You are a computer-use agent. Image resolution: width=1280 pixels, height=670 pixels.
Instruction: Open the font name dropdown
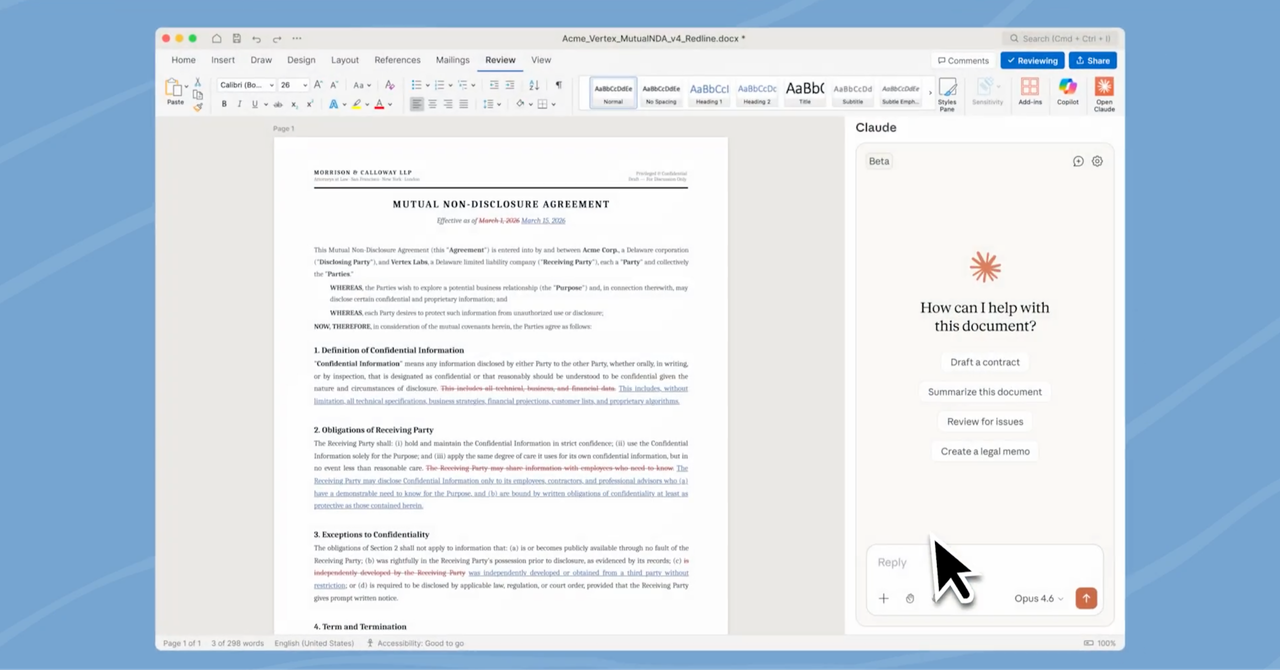tap(271, 85)
